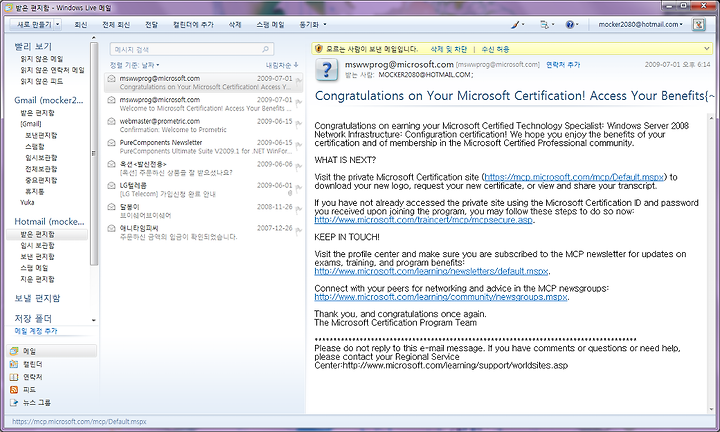Click 스팸 메일 toolbar item

click(270, 24)
